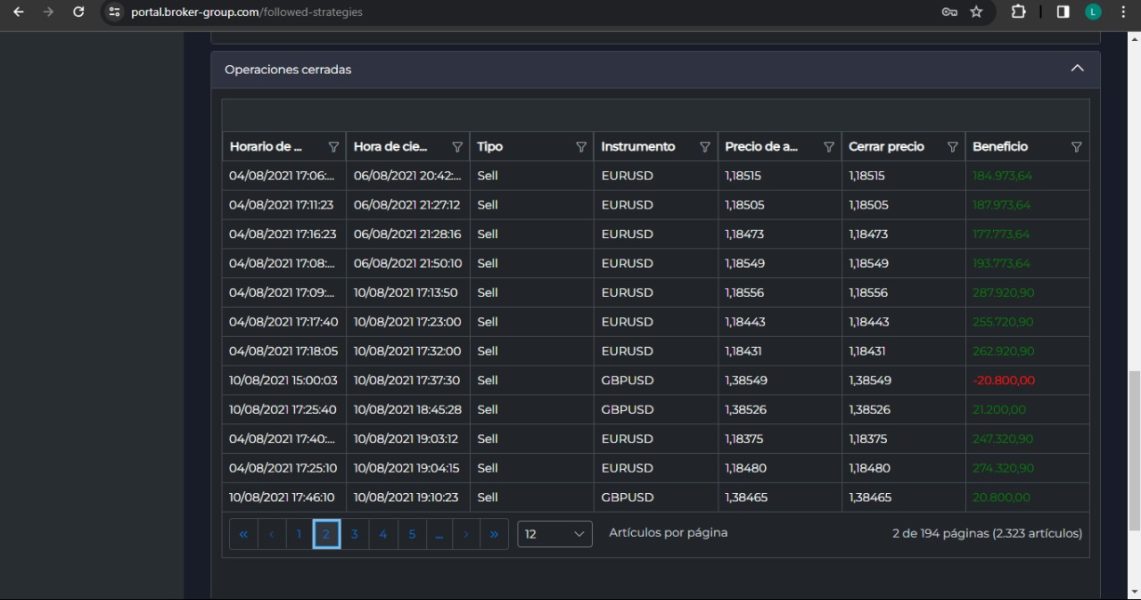Select open time 10/08/2021 15:00:03
This screenshot has height=600, width=1141.
pos(283,380)
